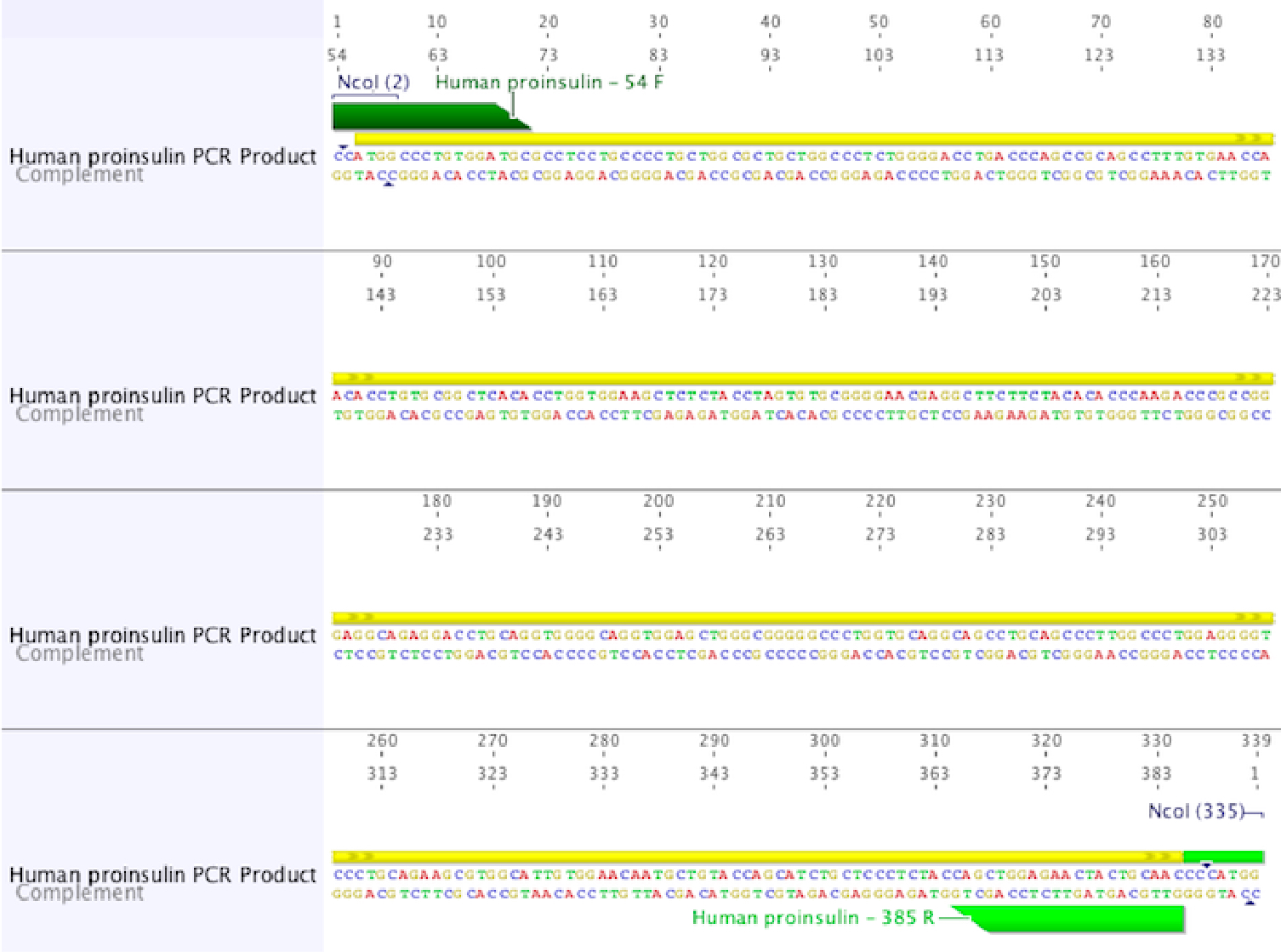The width and height of the screenshot is (1281, 952).
Task: Click ruler position 213 on the lower scale
Action: pyautogui.click(x=1156, y=295)
